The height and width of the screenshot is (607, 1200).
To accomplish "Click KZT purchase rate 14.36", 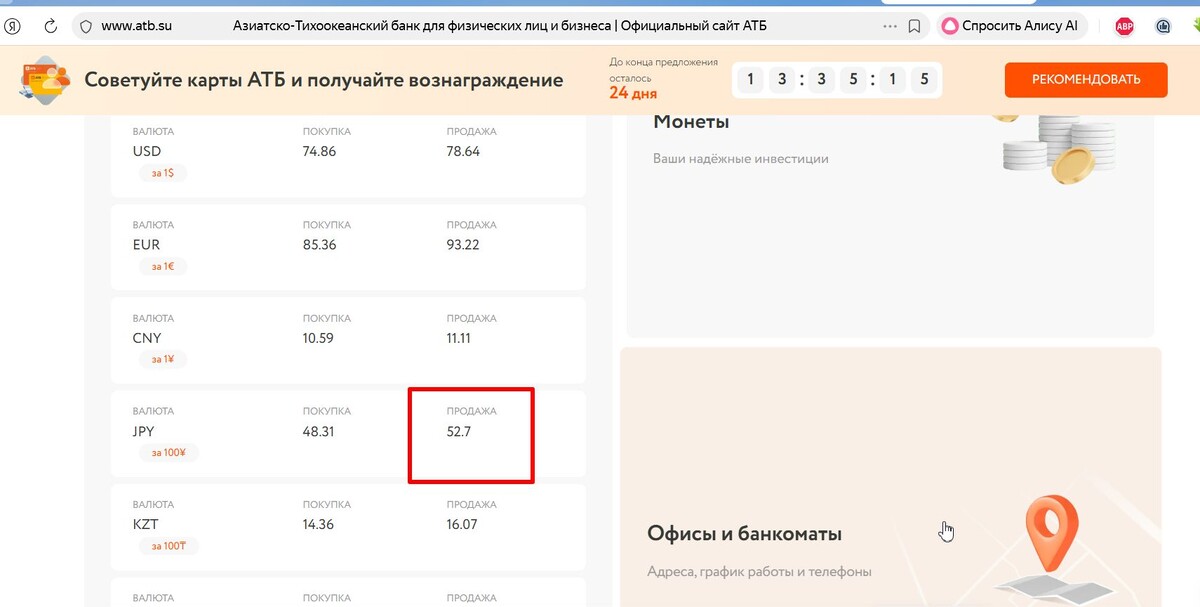I will click(x=318, y=524).
